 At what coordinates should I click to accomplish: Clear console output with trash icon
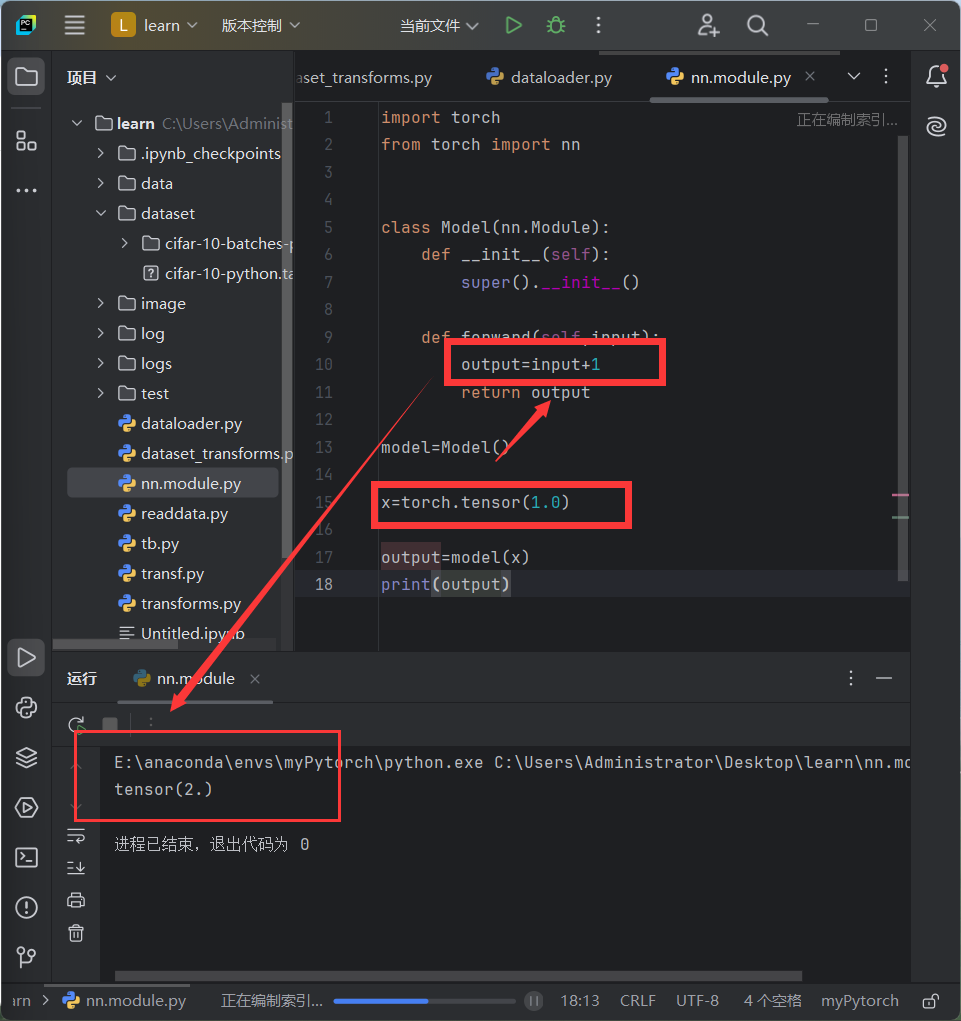pos(76,933)
